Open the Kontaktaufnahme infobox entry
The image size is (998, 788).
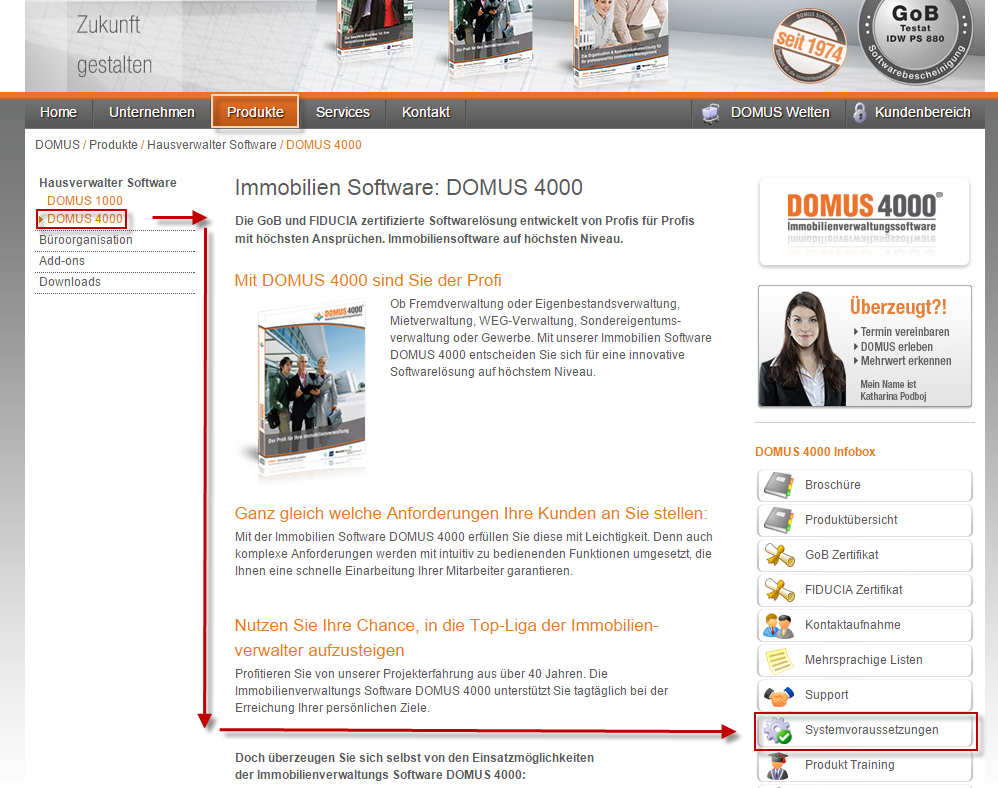click(865, 625)
